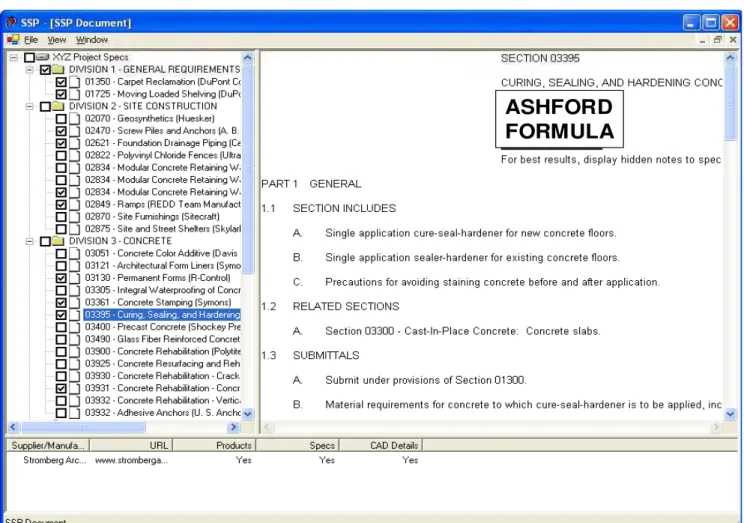This screenshot has width=744, height=523.
Task: Click document icon for 01725 Moving Loaded Shelving
Action: (x=74, y=94)
